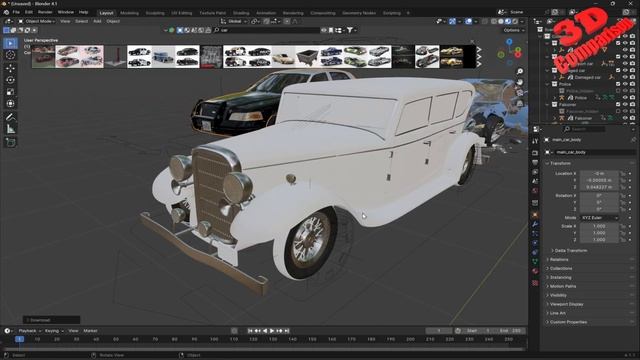This screenshot has height=360, width=640.
Task: Toggle the camera view gizmo
Action: 520,93
